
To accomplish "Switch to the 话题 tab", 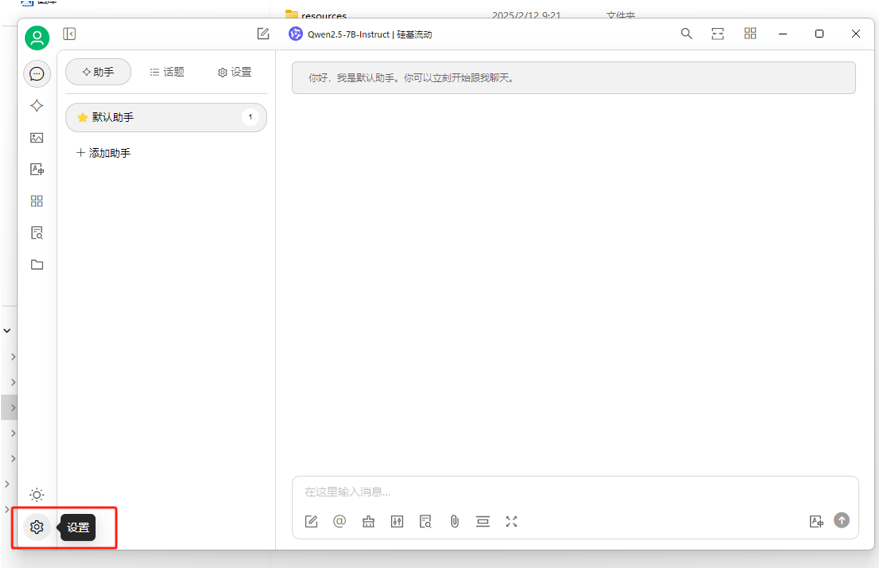I will click(x=167, y=72).
